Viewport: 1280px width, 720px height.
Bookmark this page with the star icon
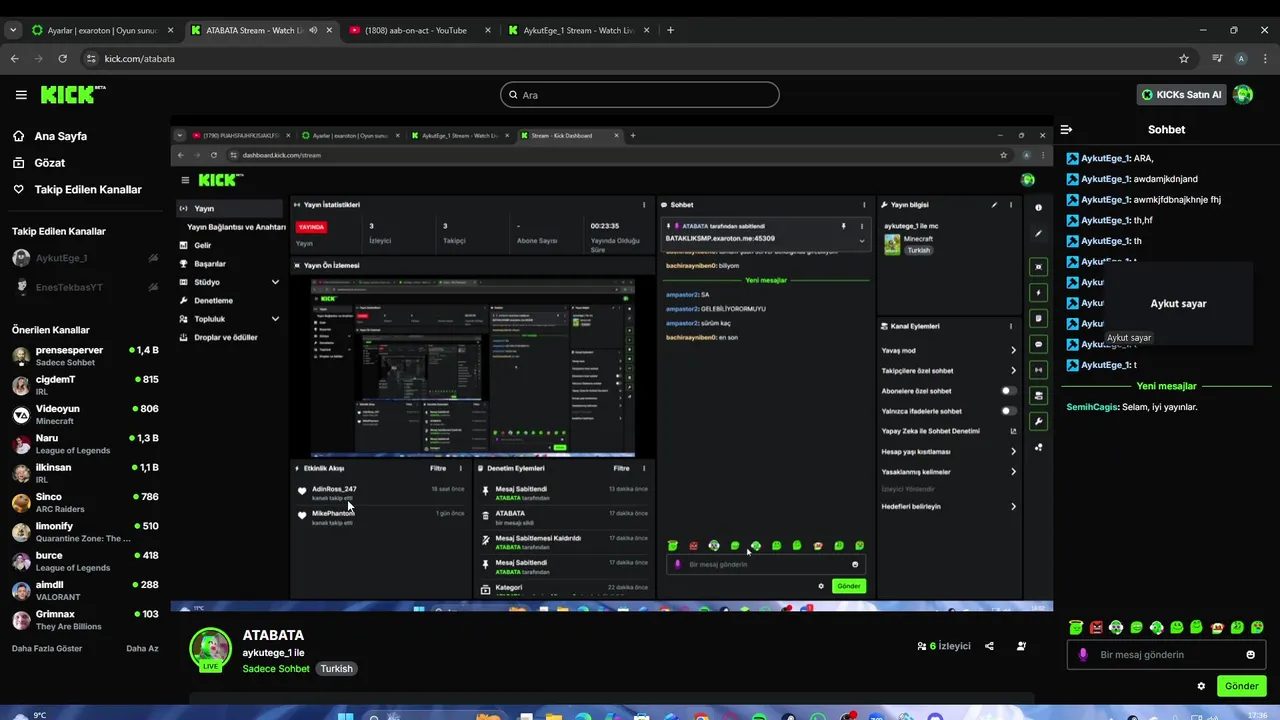pyautogui.click(x=1184, y=58)
